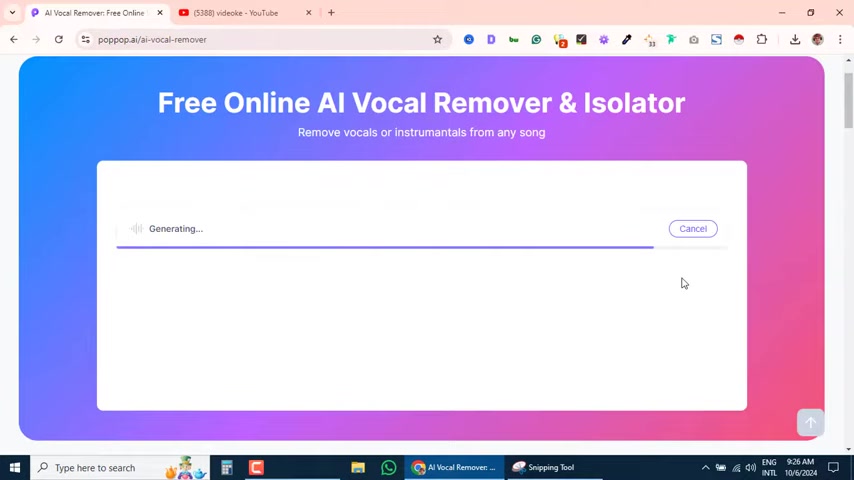
Task: Open the checkmark square extension icon
Action: tap(581, 39)
